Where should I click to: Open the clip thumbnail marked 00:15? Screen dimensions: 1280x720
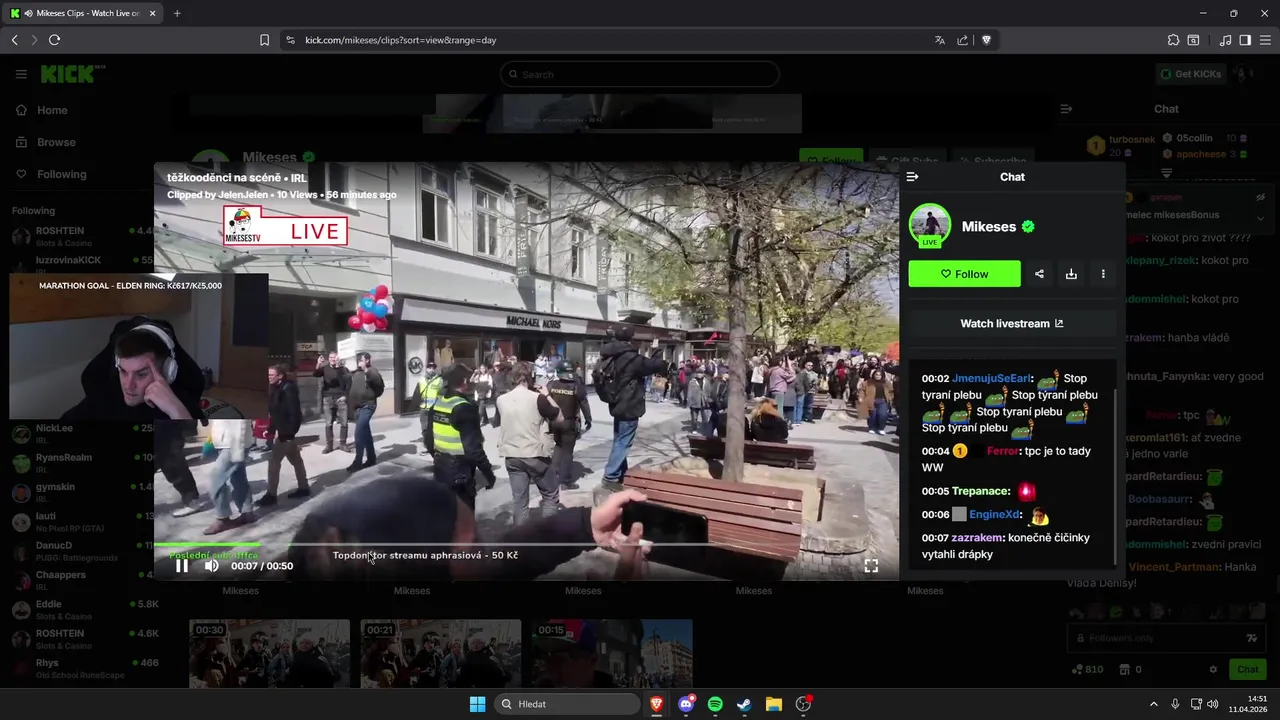point(611,653)
